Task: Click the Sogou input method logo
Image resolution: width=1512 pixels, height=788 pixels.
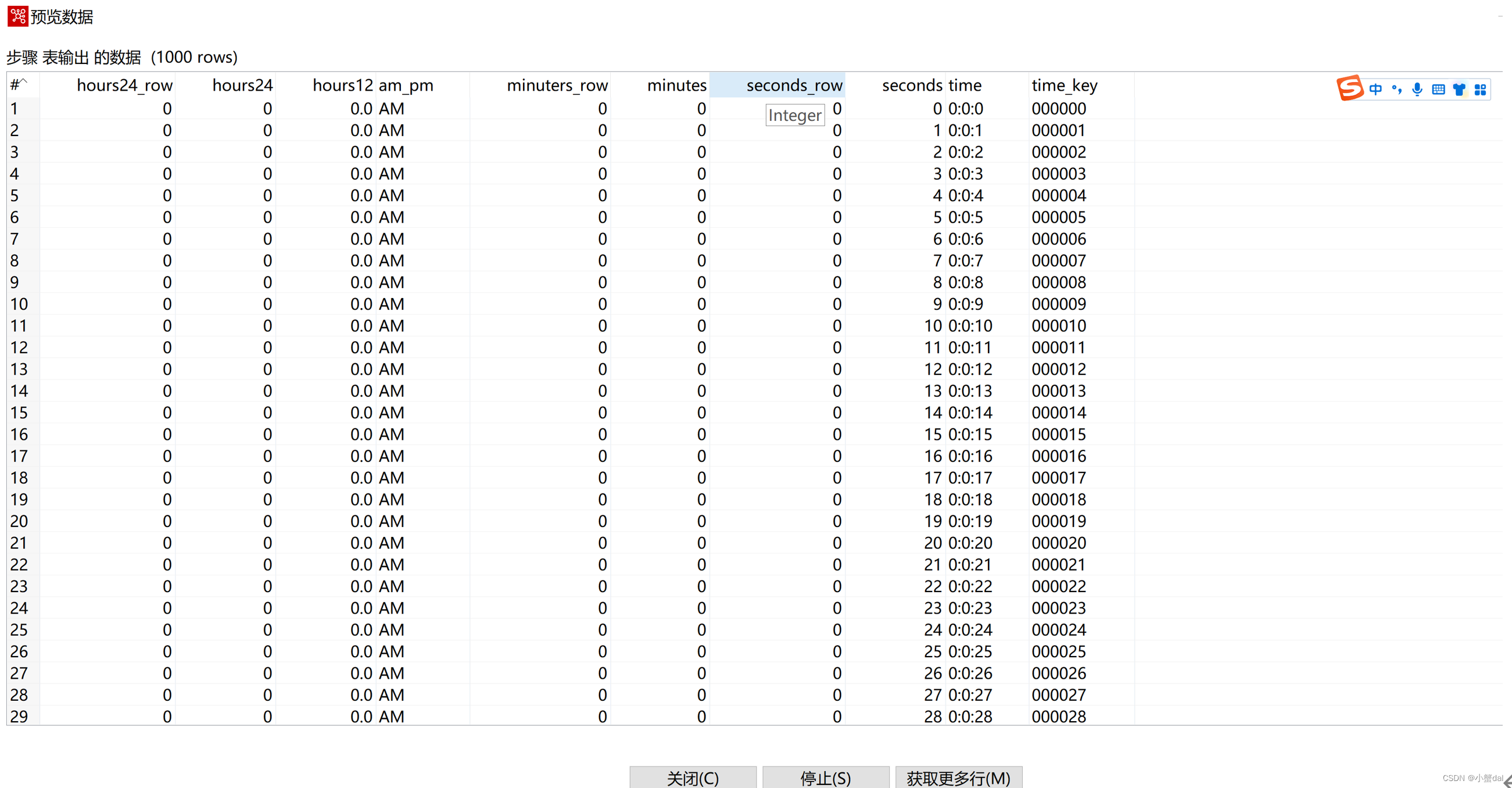Action: [1349, 89]
